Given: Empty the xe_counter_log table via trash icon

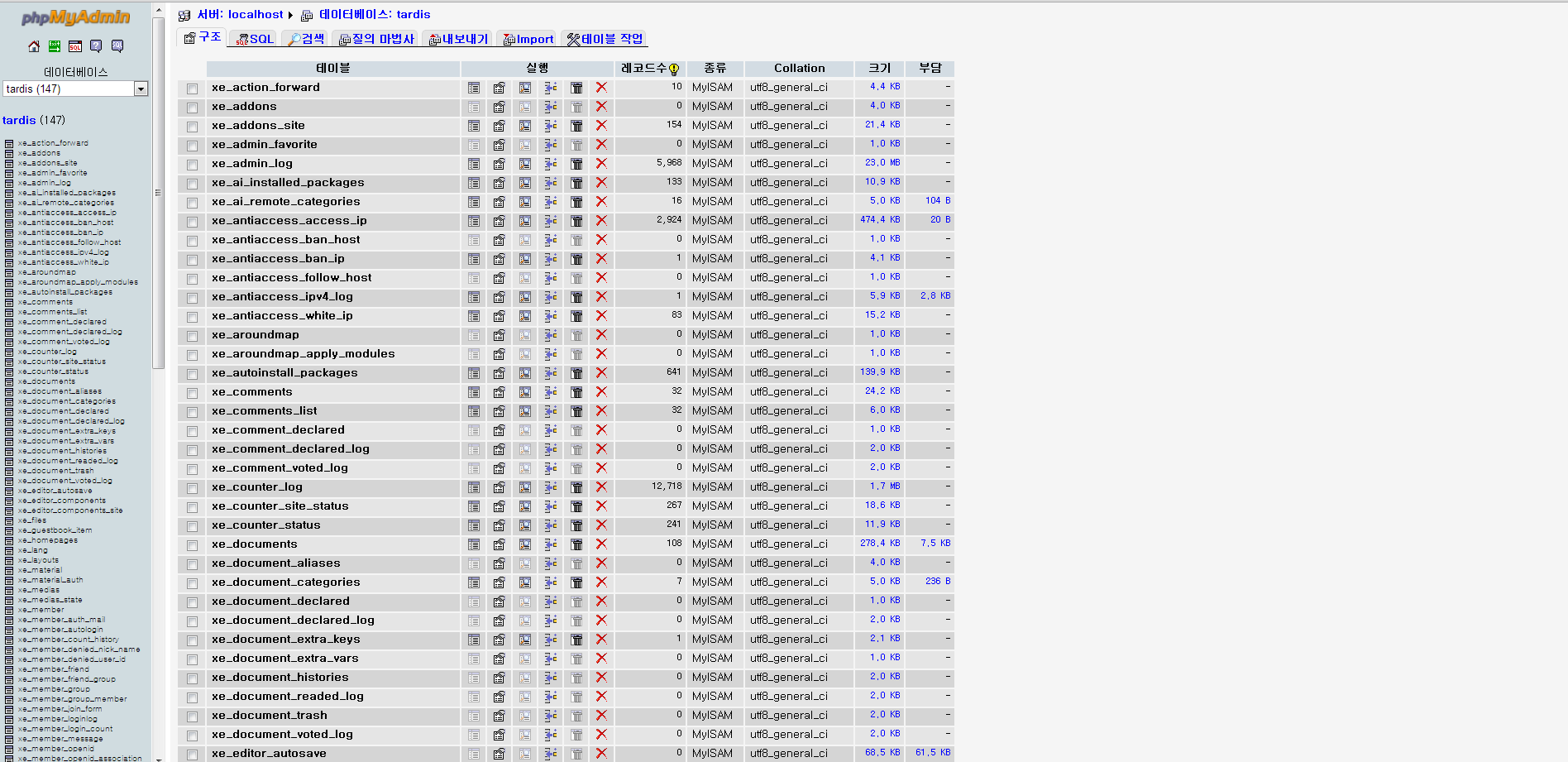Looking at the screenshot, I should tap(576, 487).
